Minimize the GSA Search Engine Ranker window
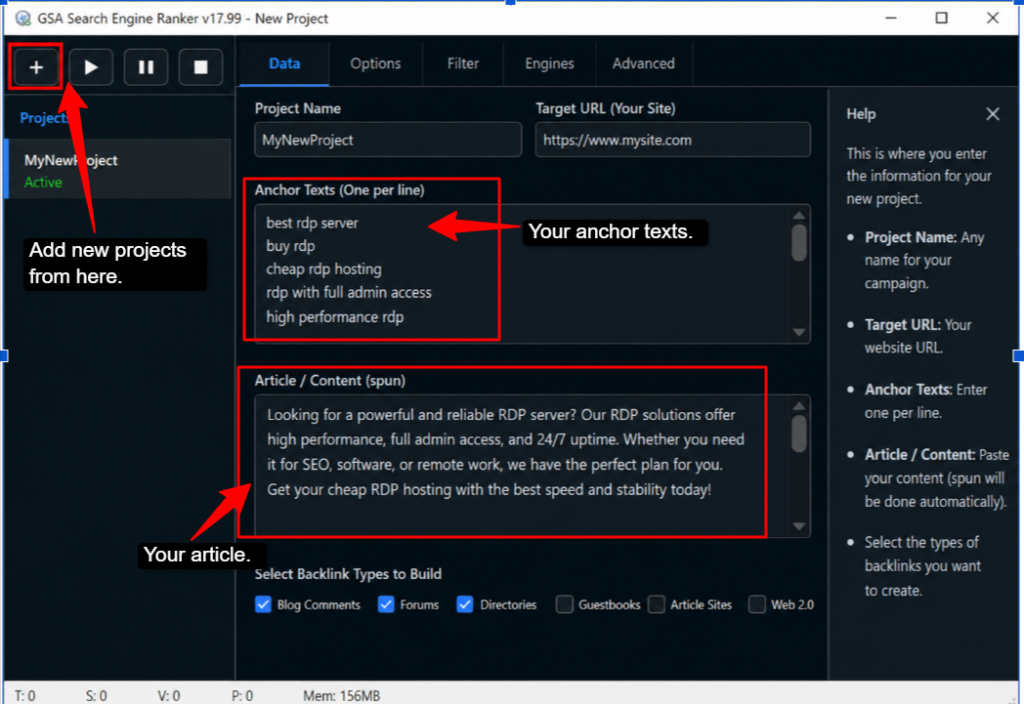 click(890, 18)
